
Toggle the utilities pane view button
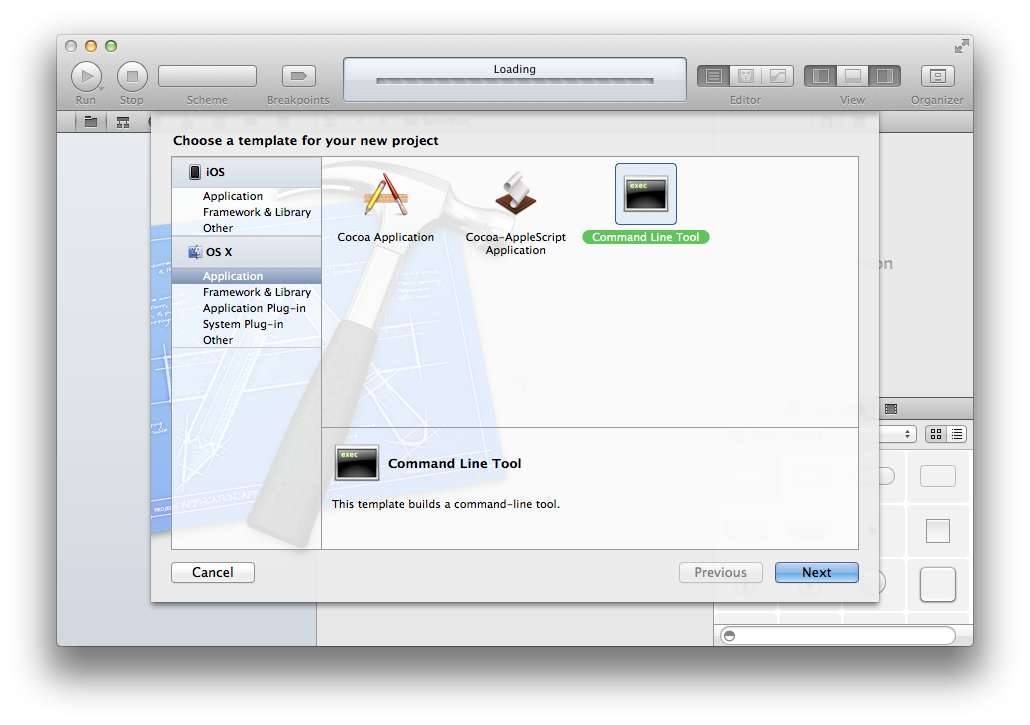884,76
